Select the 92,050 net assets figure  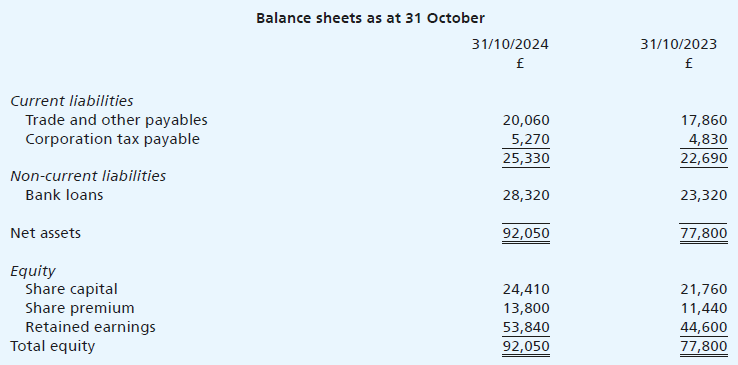coord(526,233)
